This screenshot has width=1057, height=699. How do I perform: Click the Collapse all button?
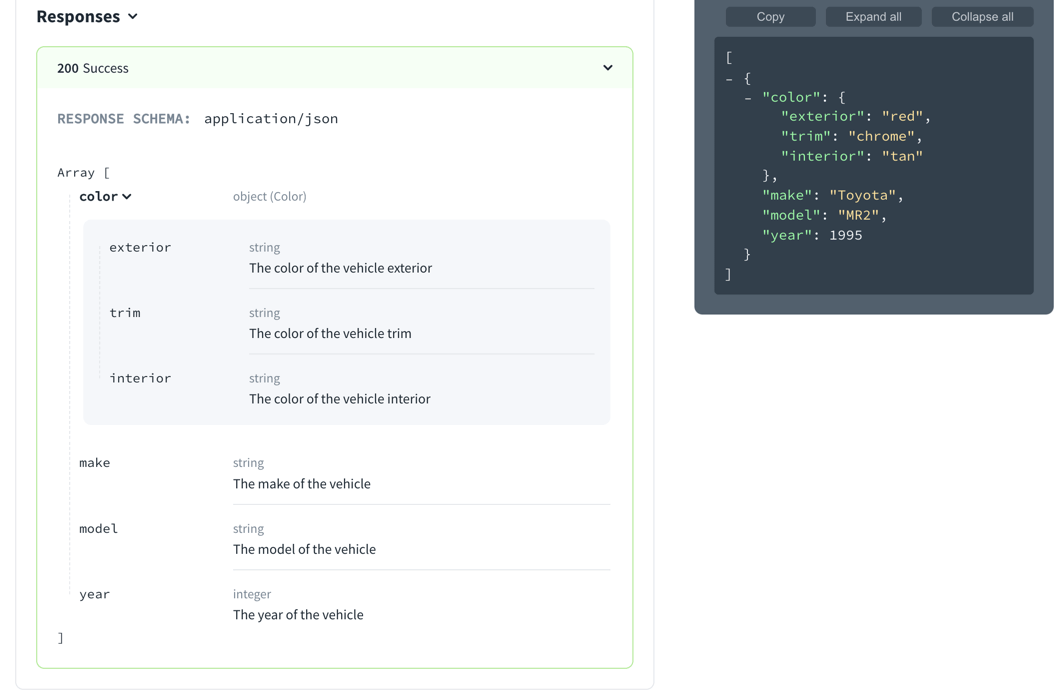pos(982,17)
